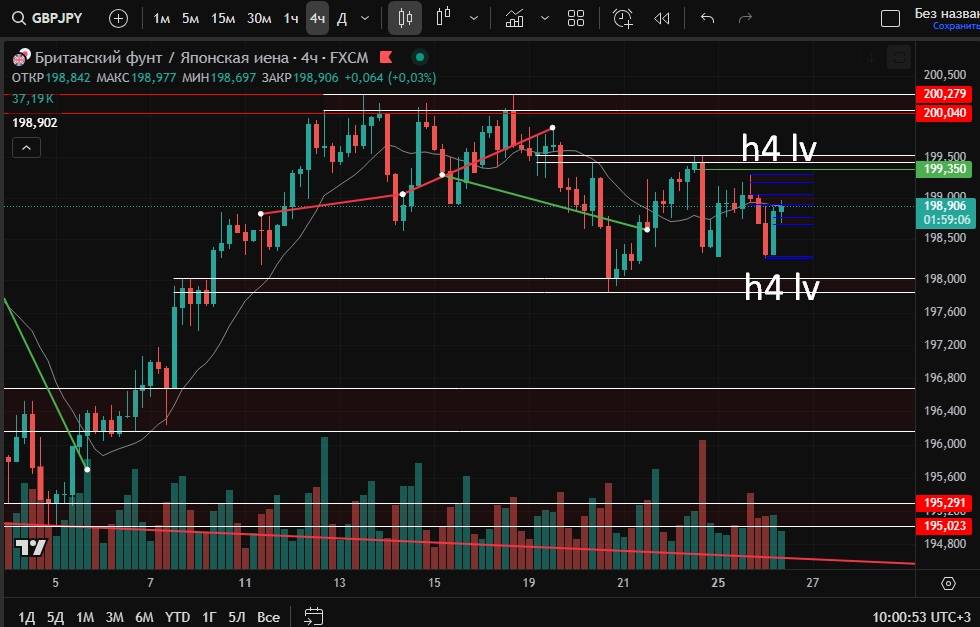This screenshot has height=627, width=980.
Task: Collapse the indicator legend chevron
Action: (x=26, y=148)
